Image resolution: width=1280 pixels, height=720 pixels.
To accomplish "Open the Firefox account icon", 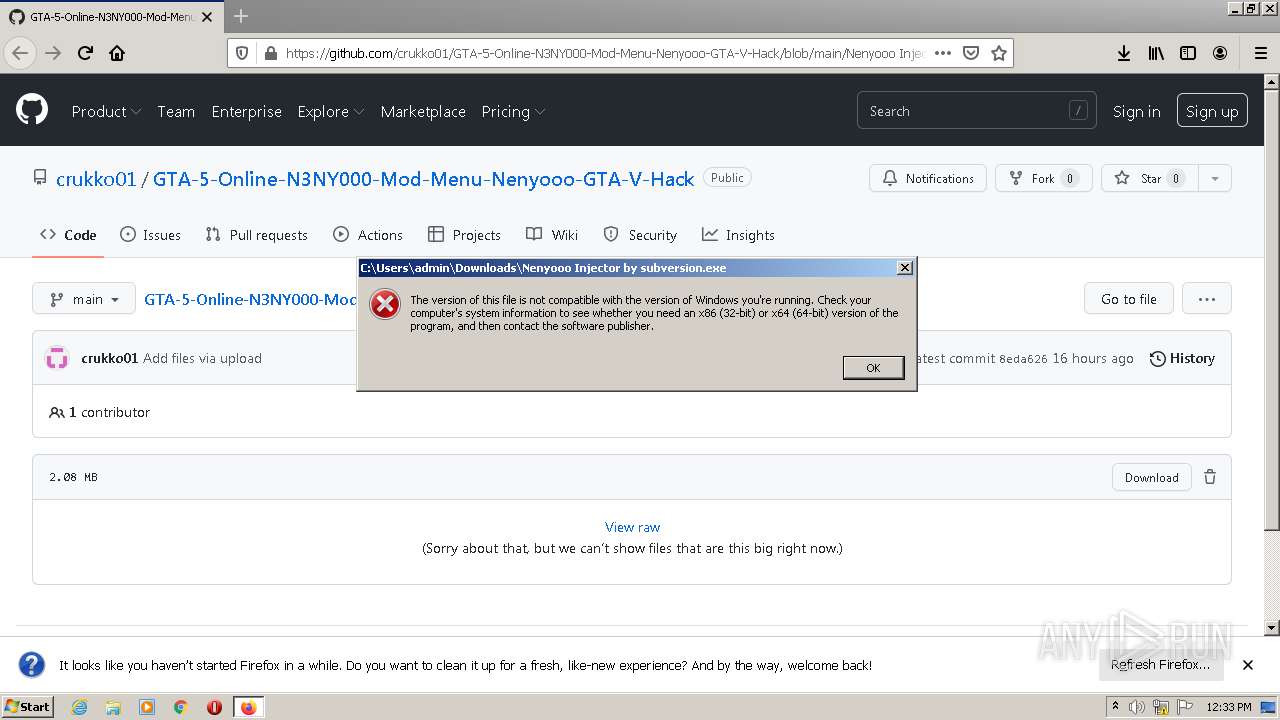I will tap(1220, 53).
